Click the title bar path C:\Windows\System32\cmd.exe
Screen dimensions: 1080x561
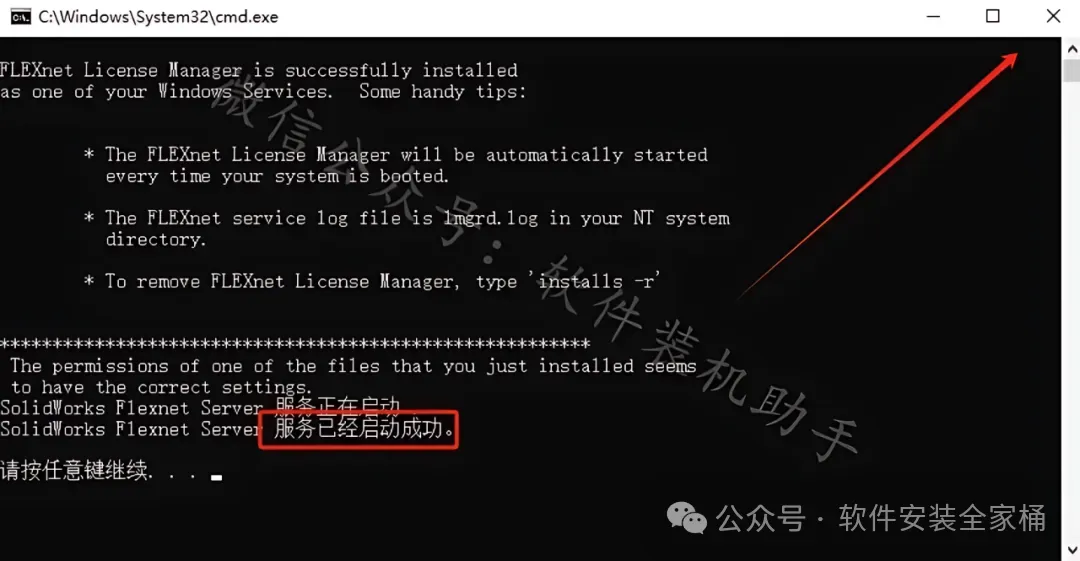tap(158, 17)
